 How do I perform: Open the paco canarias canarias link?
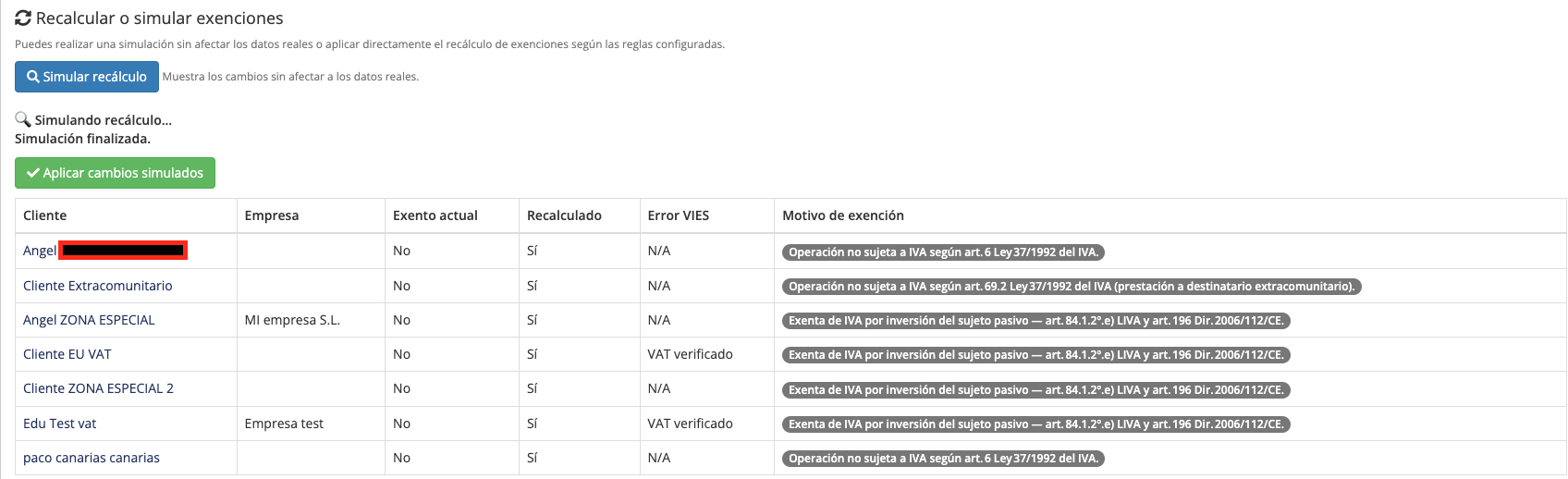pyautogui.click(x=92, y=458)
